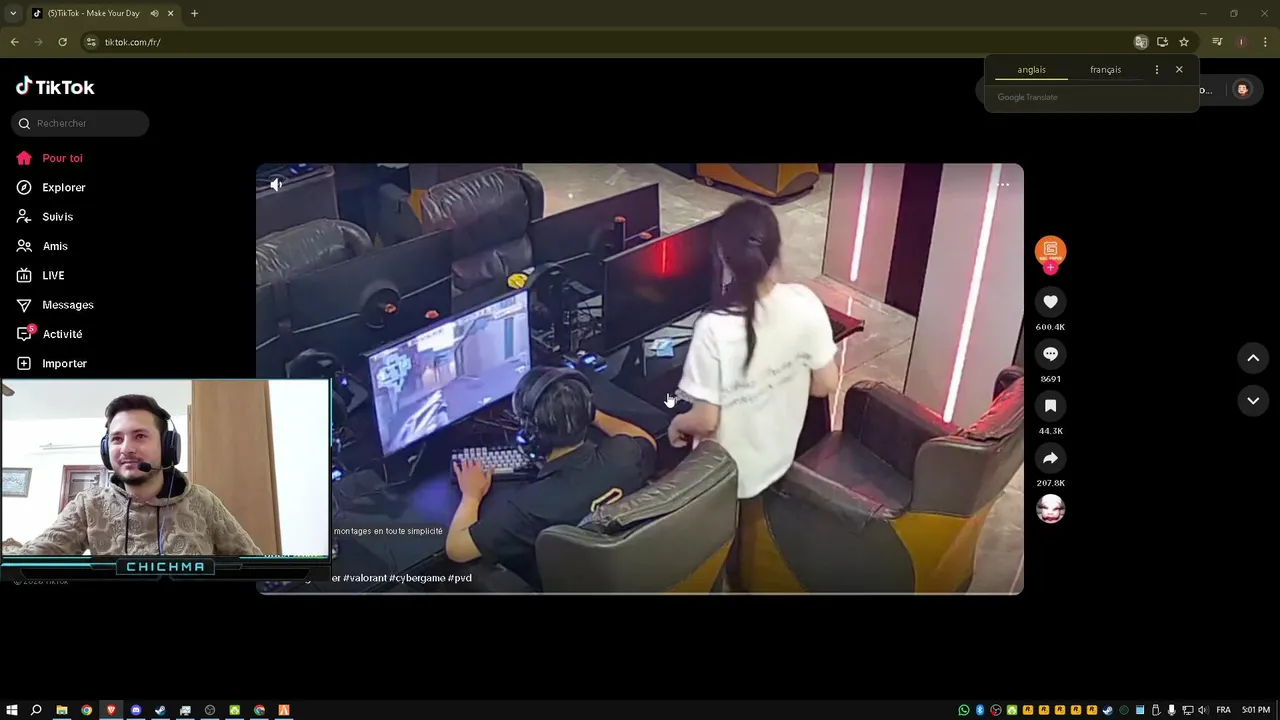
Task: Navigate back in browser
Action: click(14, 42)
